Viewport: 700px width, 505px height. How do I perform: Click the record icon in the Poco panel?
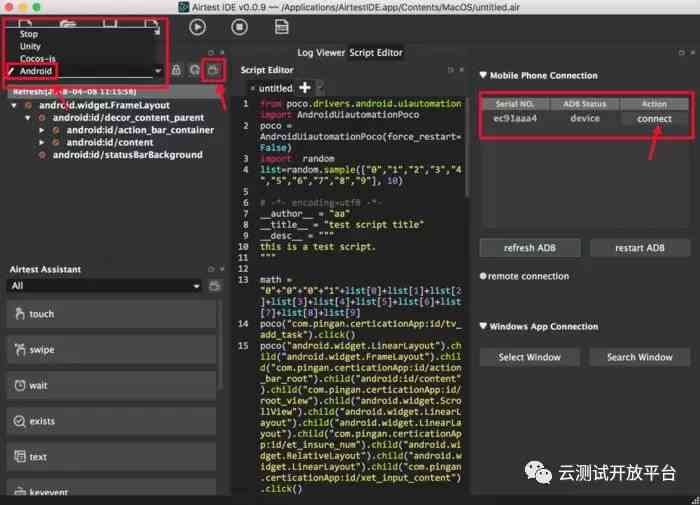coord(213,70)
